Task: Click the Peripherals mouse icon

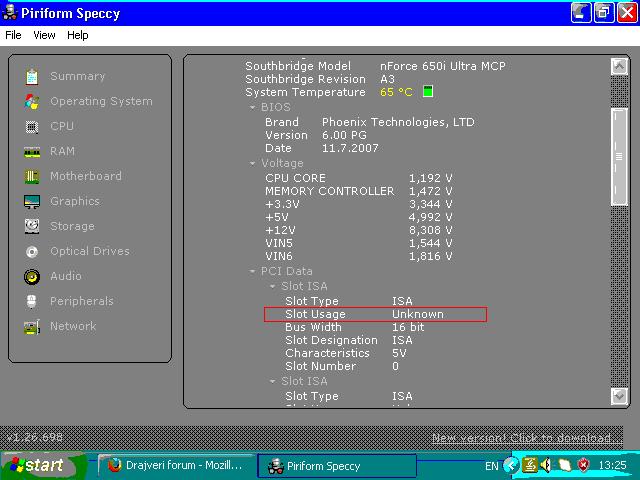Action: pyautogui.click(x=32, y=302)
